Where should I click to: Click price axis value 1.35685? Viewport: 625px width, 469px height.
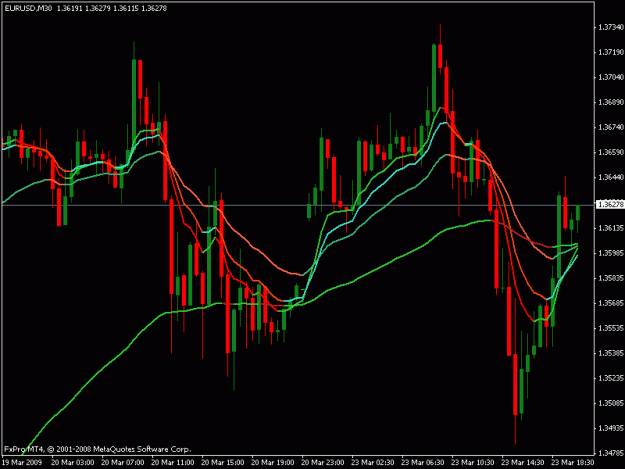coord(610,303)
